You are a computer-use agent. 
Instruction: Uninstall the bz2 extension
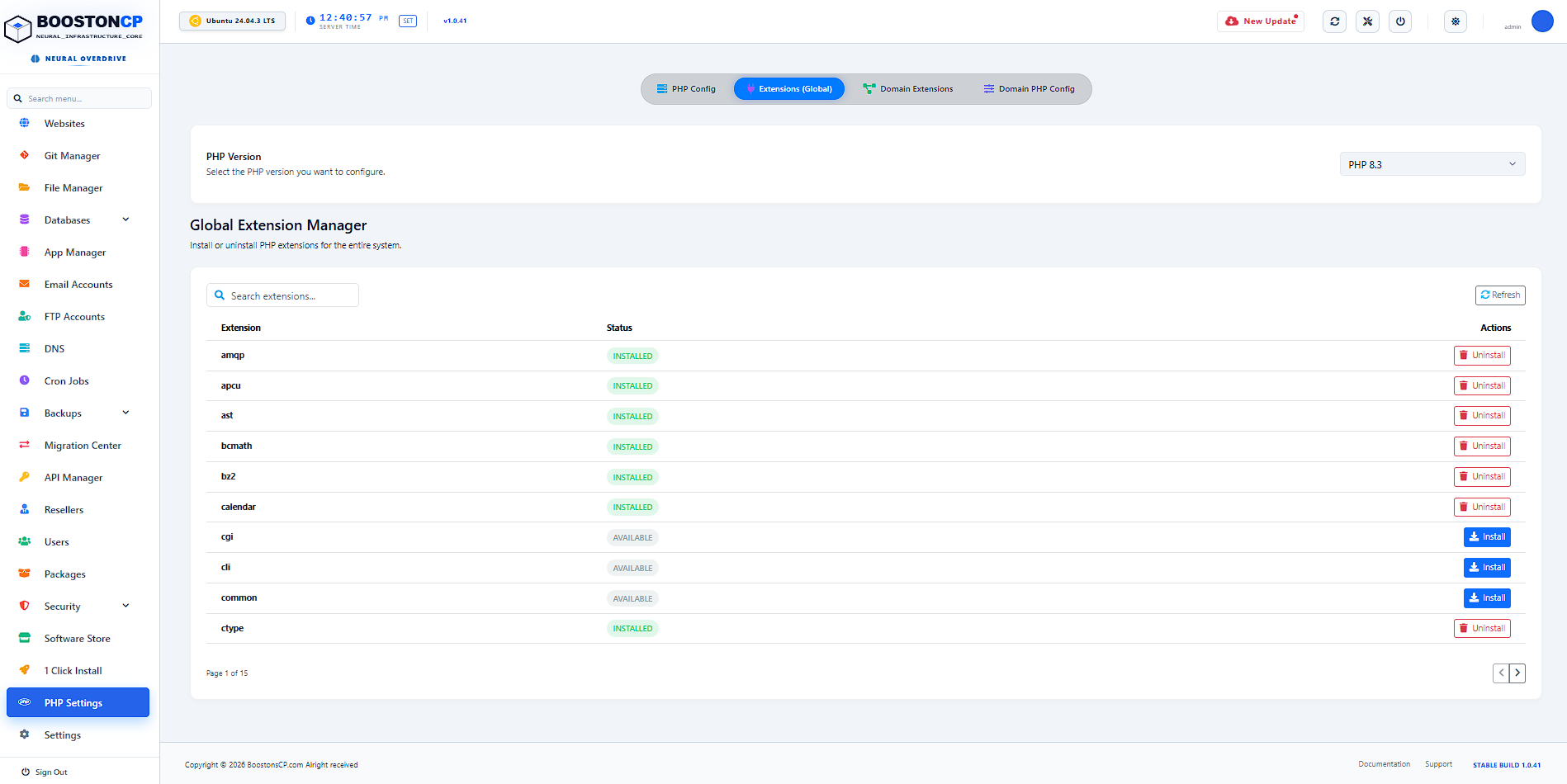tap(1482, 477)
